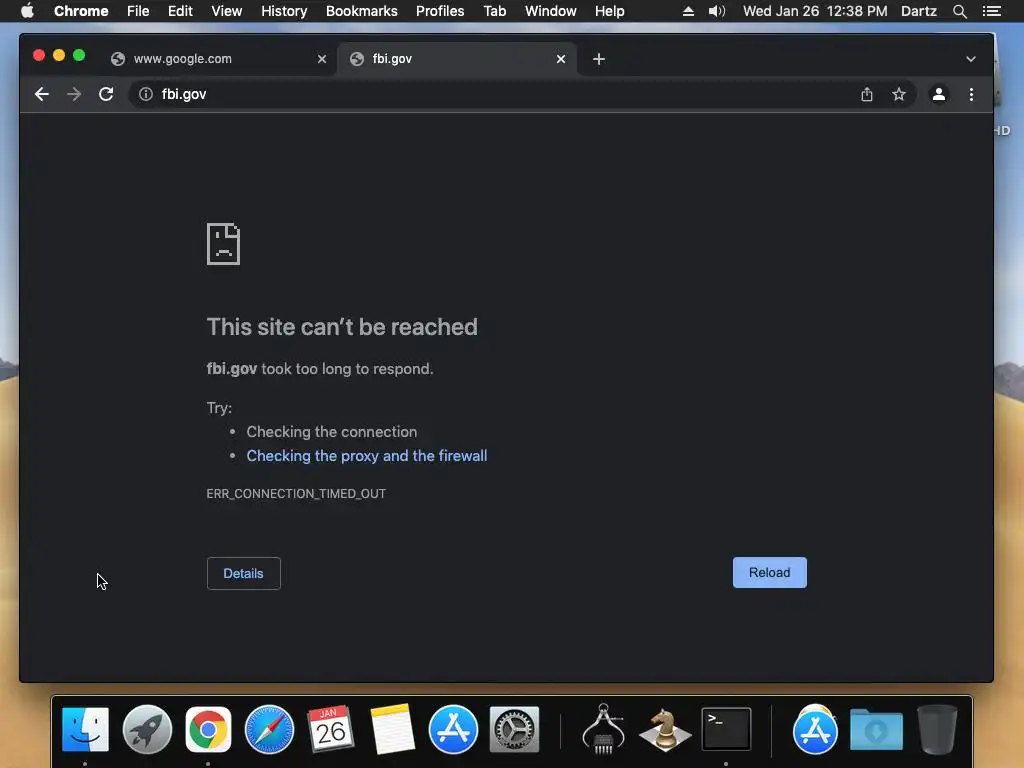Click the Details button

[x=244, y=573]
